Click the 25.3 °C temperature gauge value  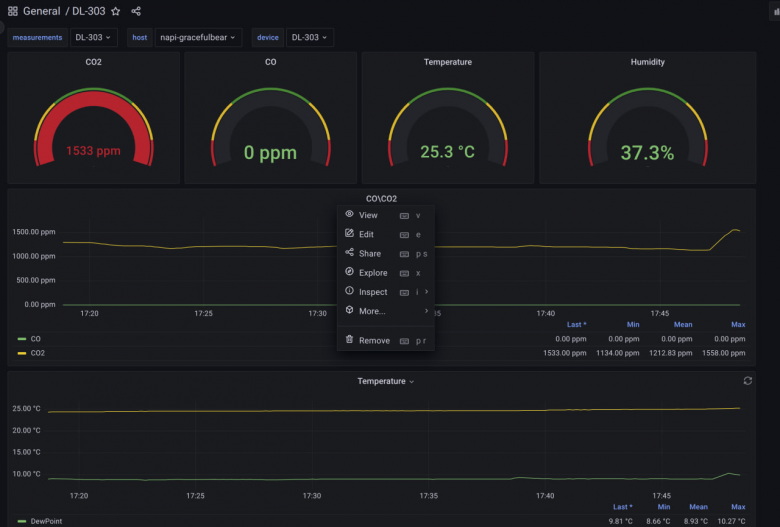coord(447,152)
